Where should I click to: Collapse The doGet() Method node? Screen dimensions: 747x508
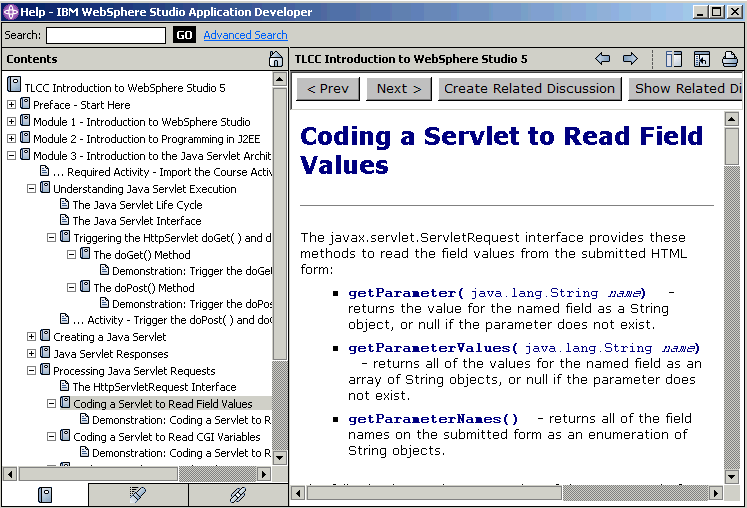point(71,254)
